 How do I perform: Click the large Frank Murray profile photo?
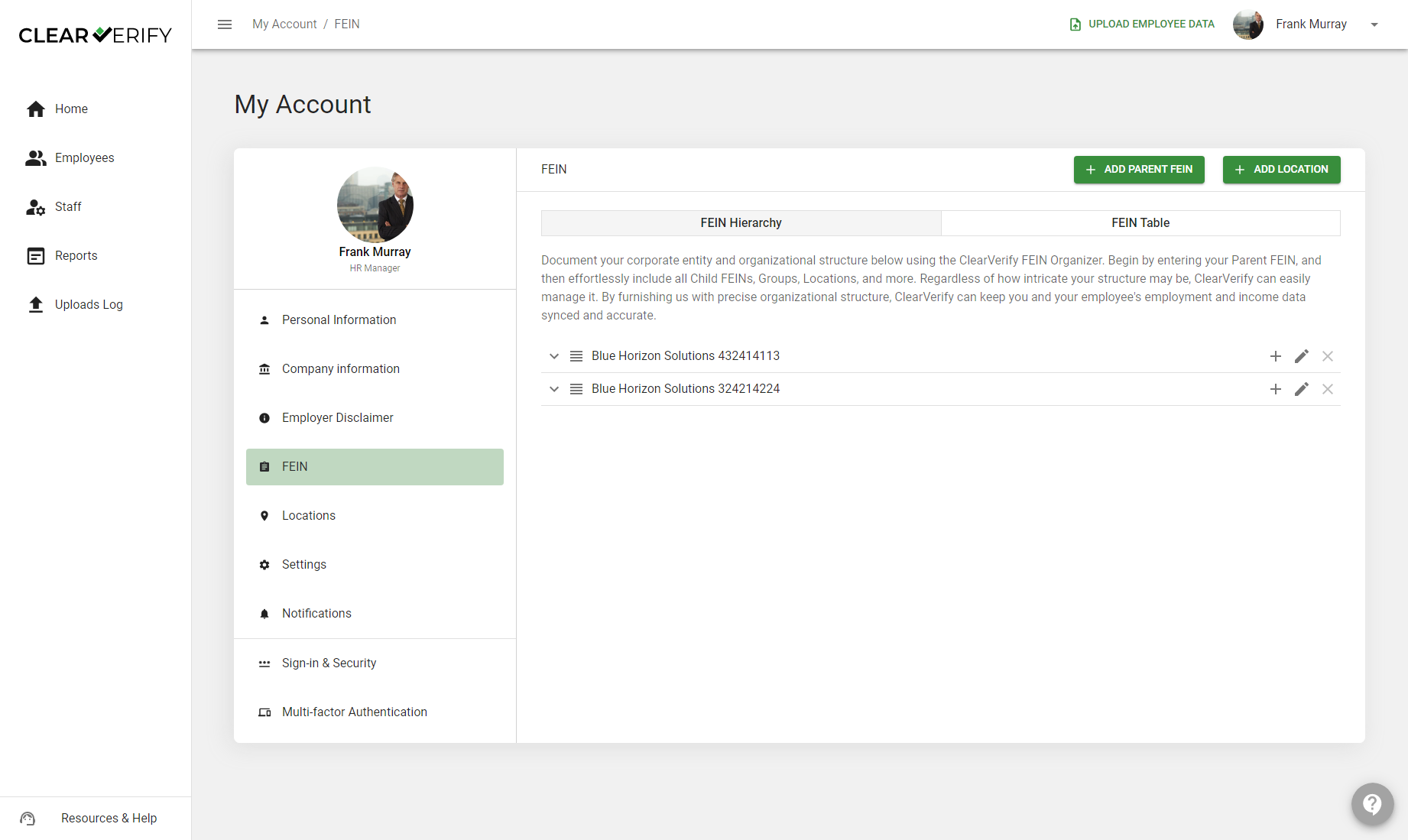(375, 205)
